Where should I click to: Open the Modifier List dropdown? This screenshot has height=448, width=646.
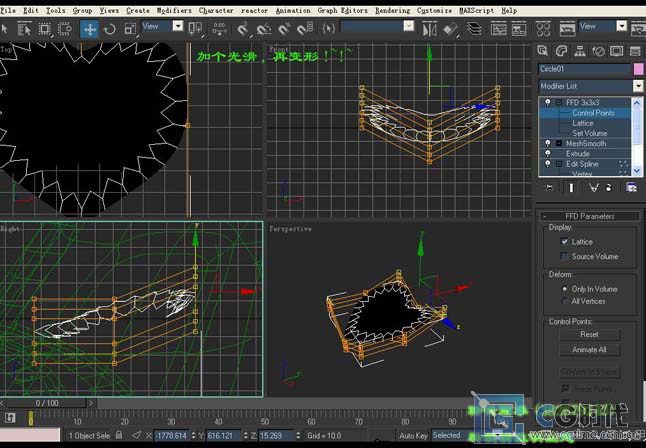(638, 87)
